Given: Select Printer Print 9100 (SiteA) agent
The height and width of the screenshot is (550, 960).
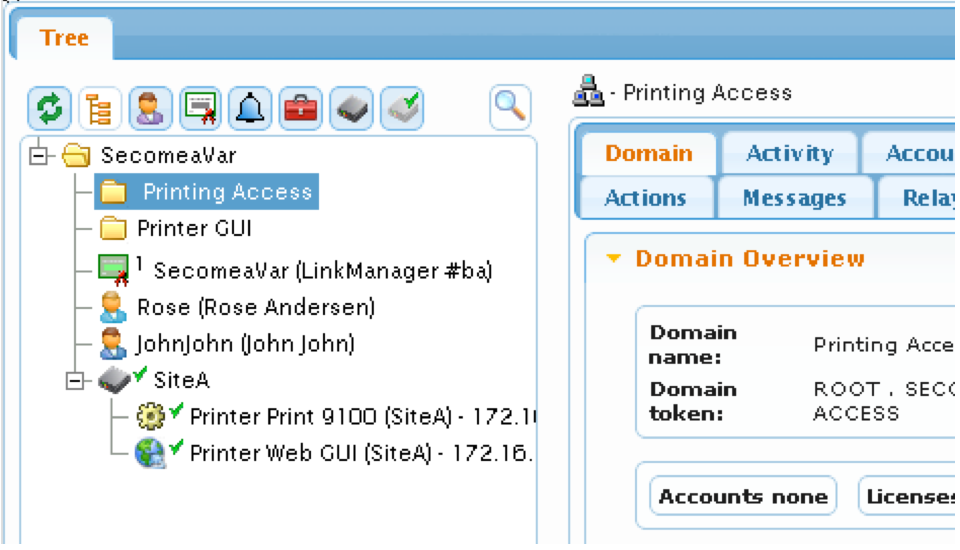Looking at the screenshot, I should 362,416.
